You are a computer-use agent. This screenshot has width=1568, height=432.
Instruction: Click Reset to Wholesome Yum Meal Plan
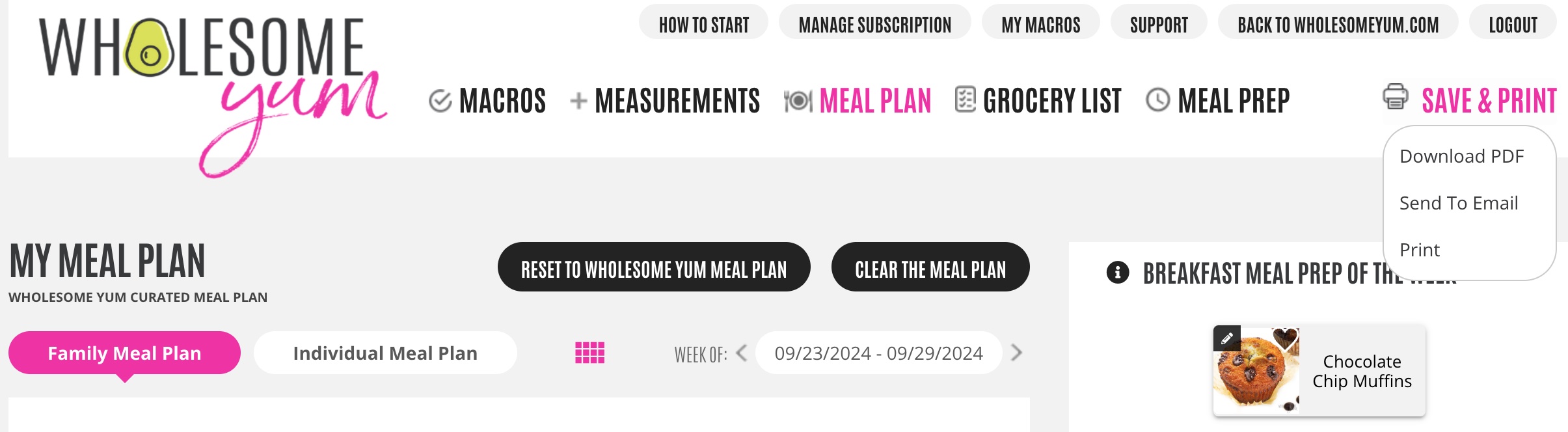[x=654, y=267]
